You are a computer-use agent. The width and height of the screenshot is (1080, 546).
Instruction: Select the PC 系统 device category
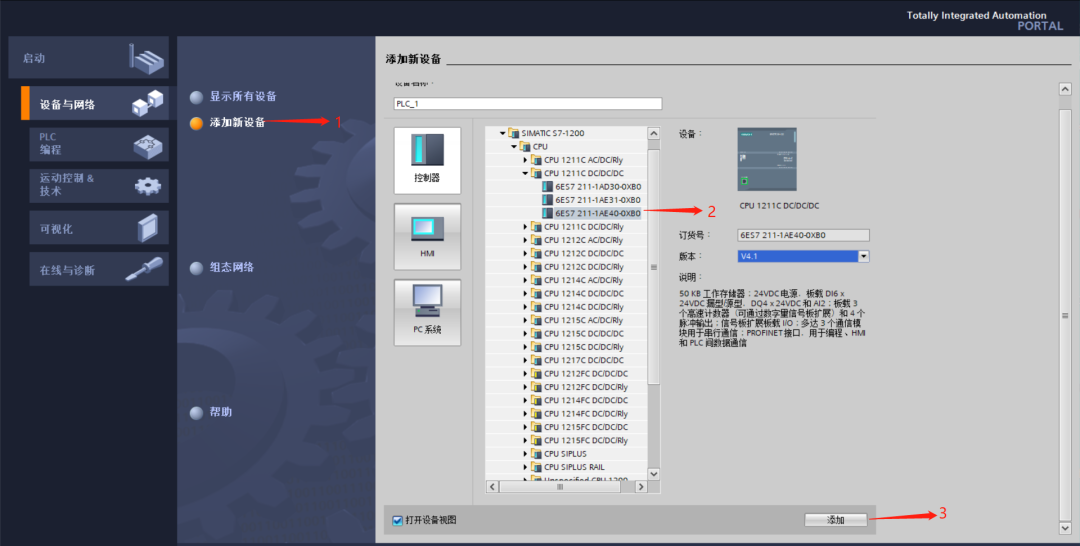[x=427, y=312]
